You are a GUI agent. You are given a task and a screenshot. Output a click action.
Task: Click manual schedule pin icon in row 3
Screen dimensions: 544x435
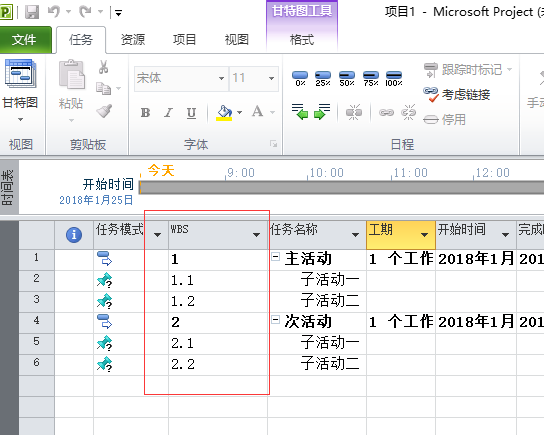pyautogui.click(x=104, y=301)
